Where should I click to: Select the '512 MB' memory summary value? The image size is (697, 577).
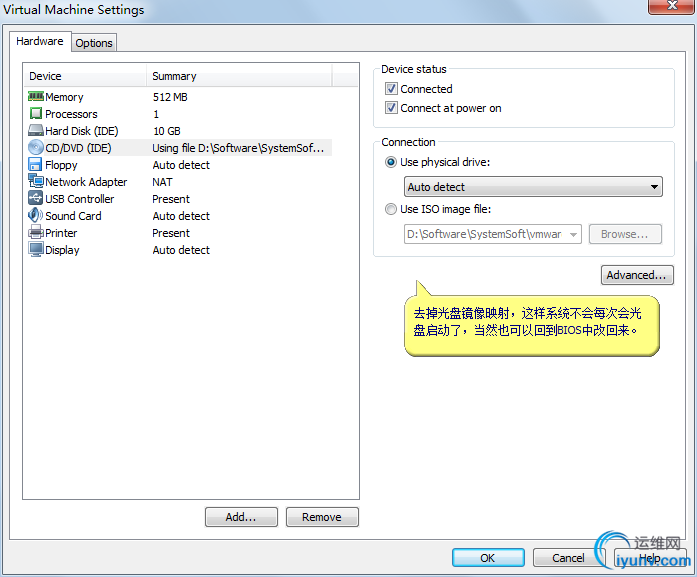tap(170, 97)
